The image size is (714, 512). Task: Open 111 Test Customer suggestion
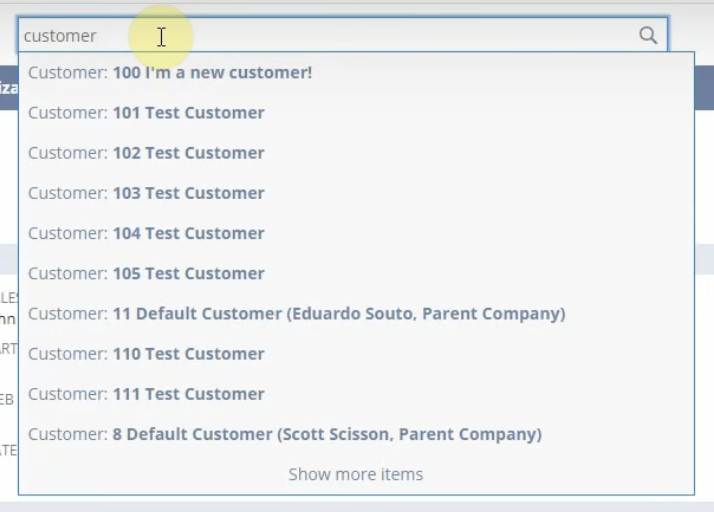click(356, 394)
